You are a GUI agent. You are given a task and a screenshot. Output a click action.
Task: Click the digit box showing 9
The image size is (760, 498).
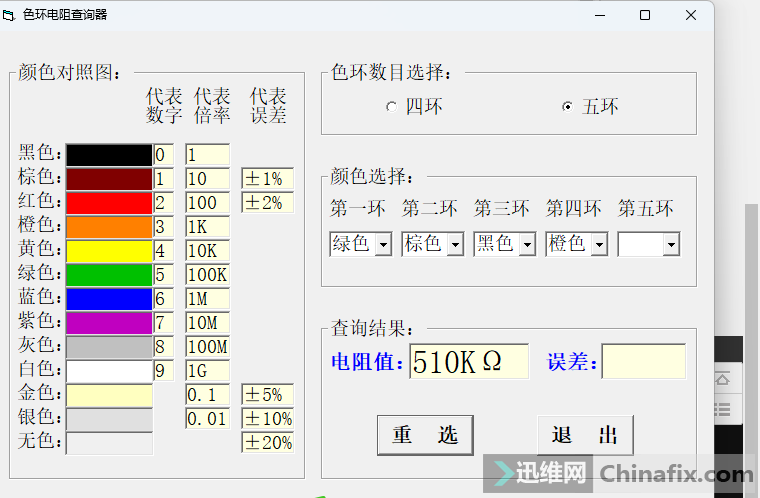[163, 371]
